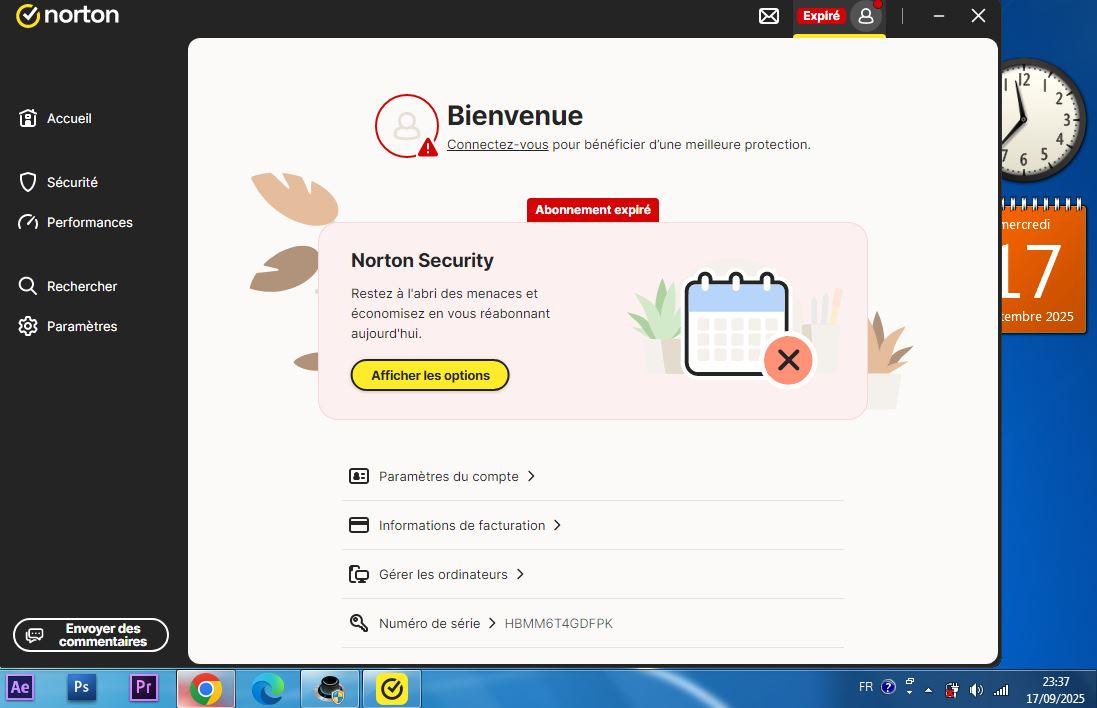1097x708 pixels.
Task: Click the desktop analog clock gadget
Action: (1043, 120)
